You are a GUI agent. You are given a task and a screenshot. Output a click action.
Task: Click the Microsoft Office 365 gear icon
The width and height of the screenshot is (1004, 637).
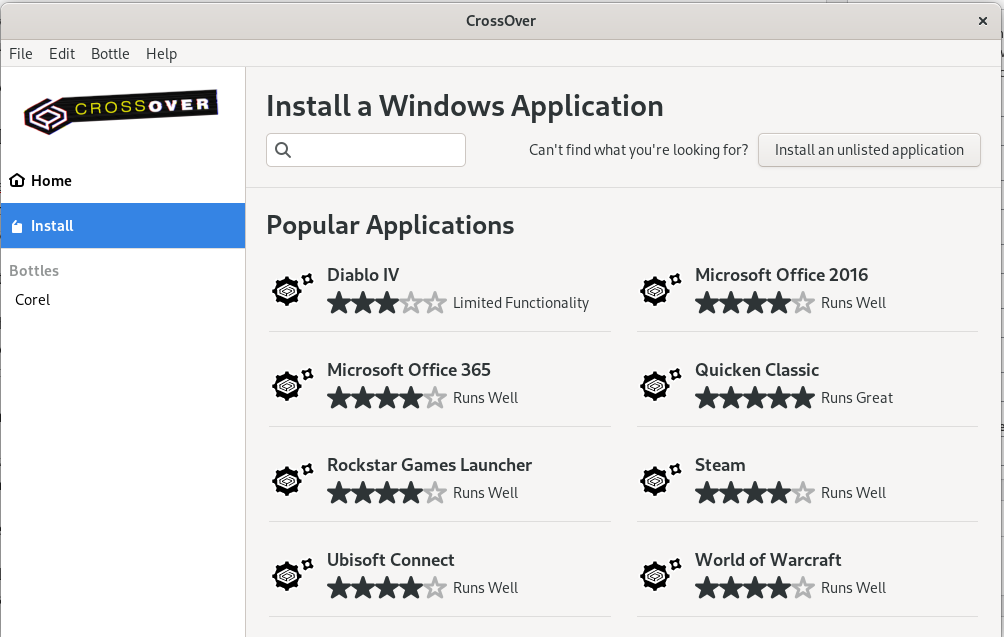[287, 384]
